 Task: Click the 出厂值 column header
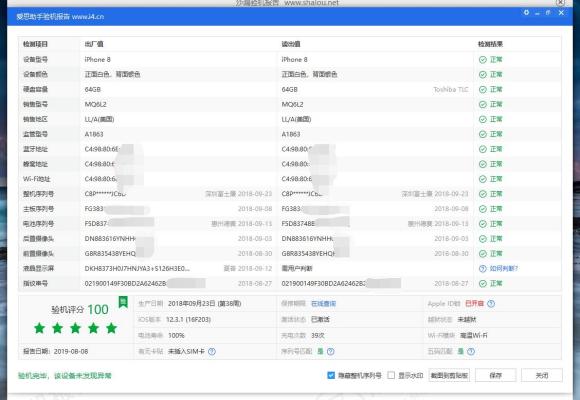[x=94, y=44]
